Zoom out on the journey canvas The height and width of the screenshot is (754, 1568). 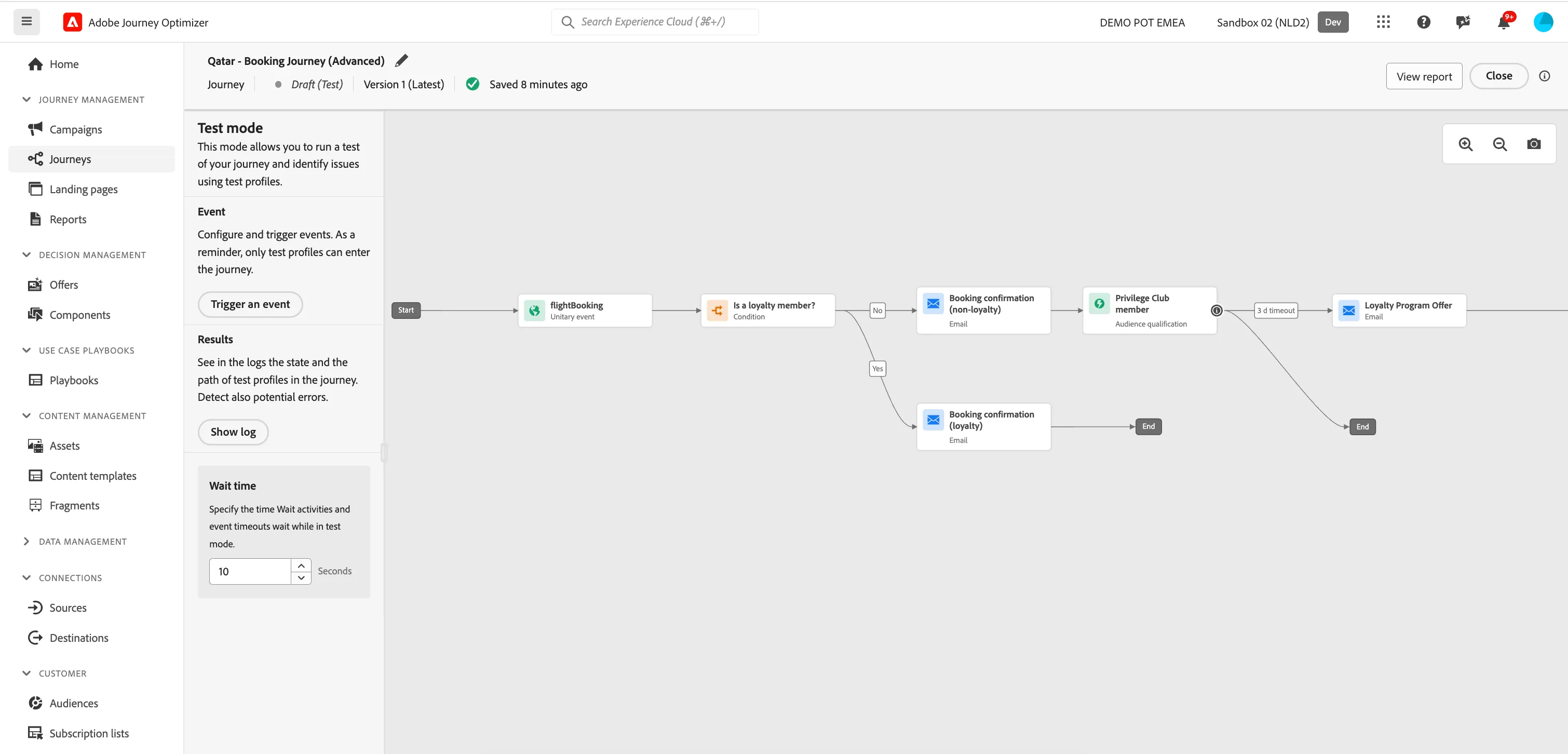point(1499,144)
